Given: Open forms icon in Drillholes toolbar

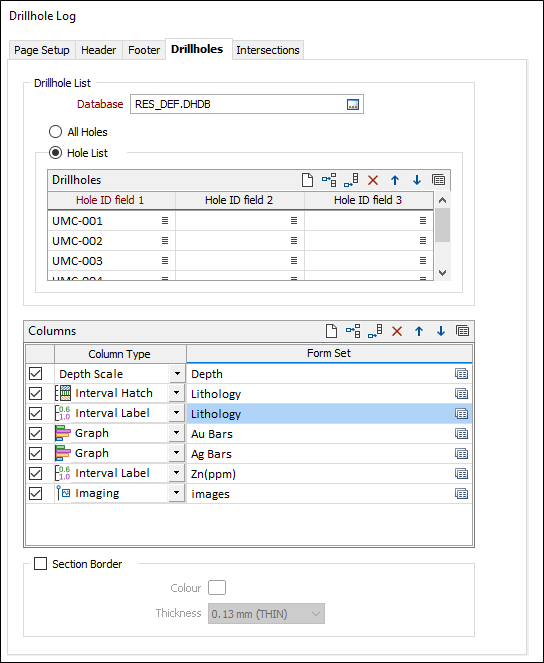Looking at the screenshot, I should 439,180.
